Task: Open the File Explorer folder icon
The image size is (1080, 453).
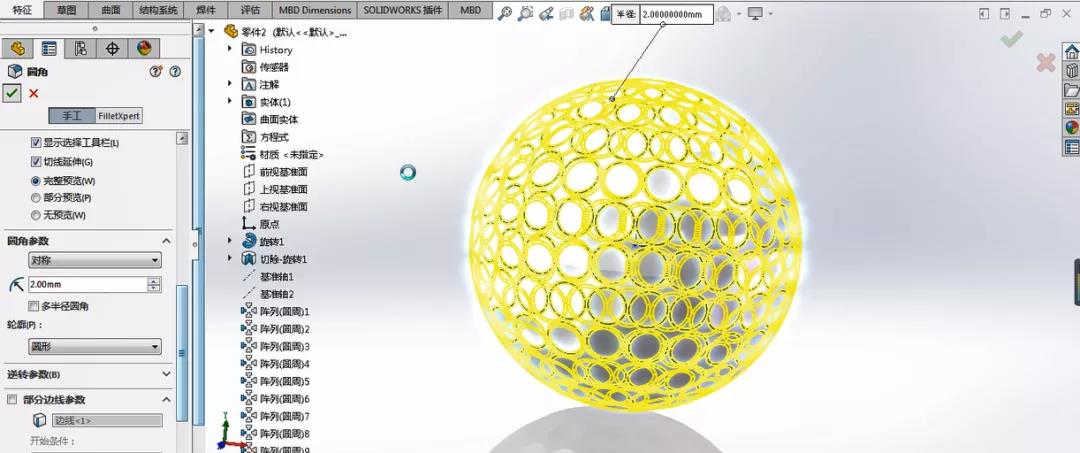Action: click(1071, 90)
